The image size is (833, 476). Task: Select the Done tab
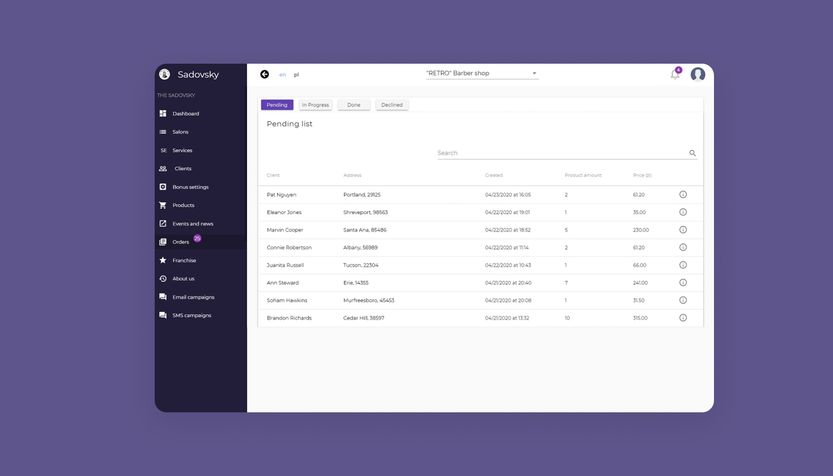click(x=354, y=105)
